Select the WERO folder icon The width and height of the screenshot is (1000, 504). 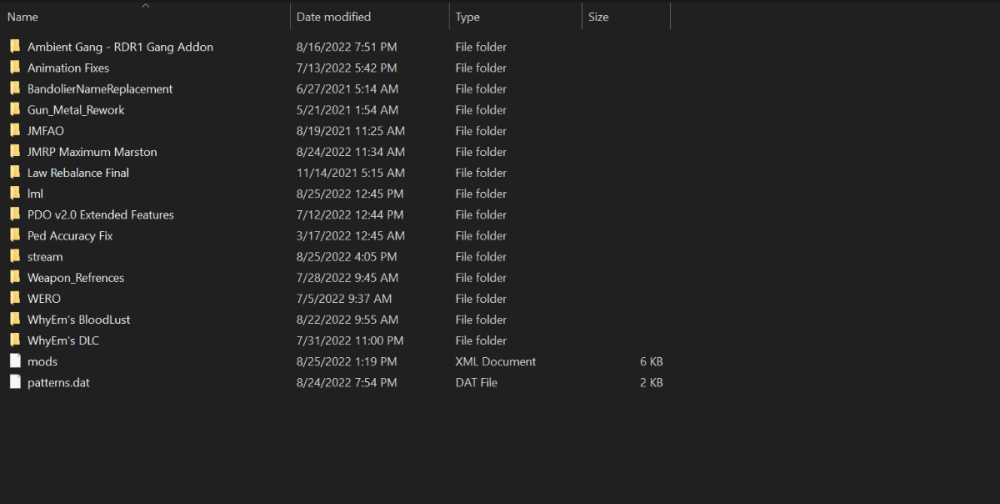point(15,299)
